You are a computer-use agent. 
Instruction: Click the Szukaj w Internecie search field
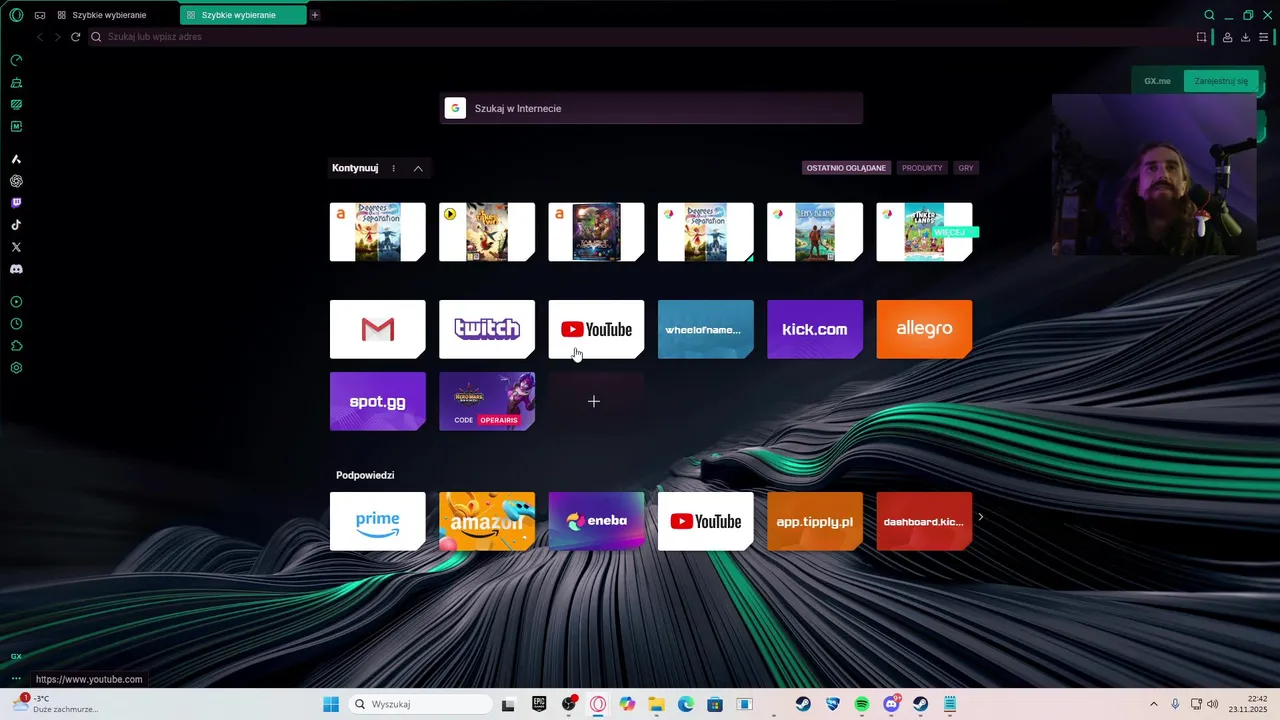coord(651,108)
